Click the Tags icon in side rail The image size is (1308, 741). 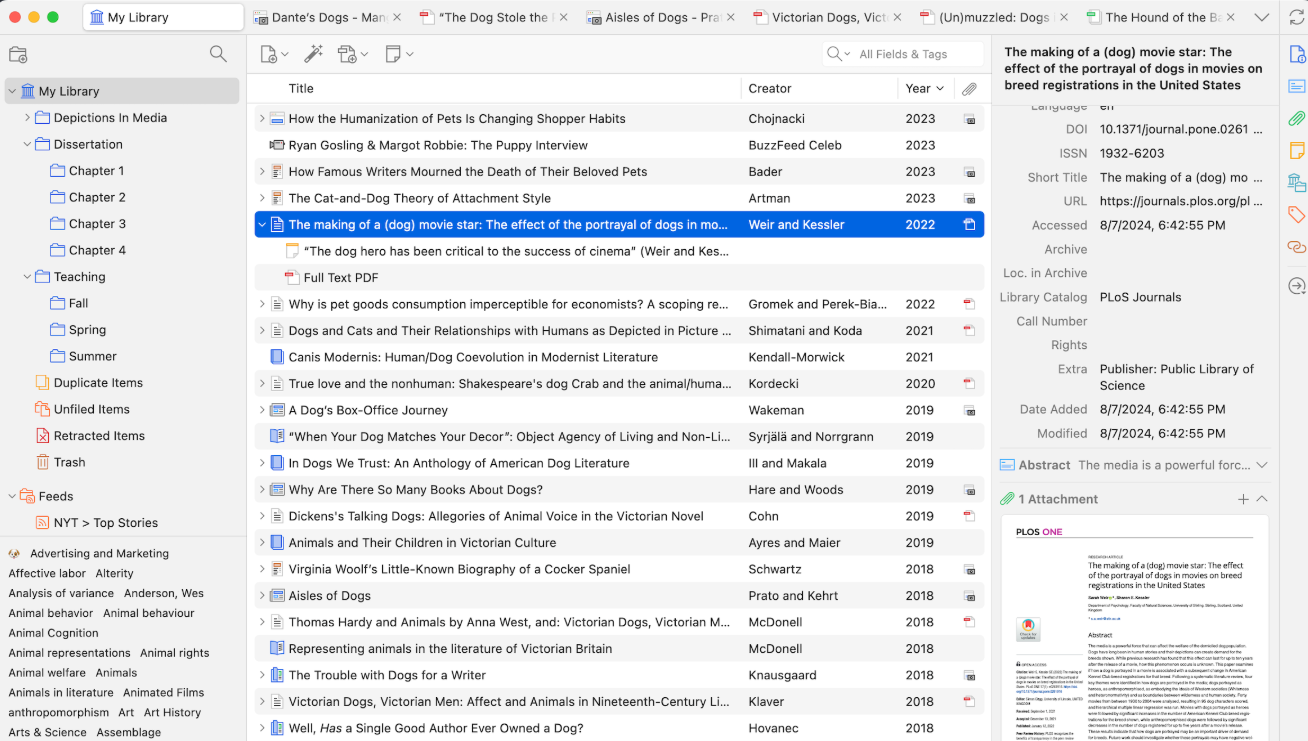(x=1296, y=214)
